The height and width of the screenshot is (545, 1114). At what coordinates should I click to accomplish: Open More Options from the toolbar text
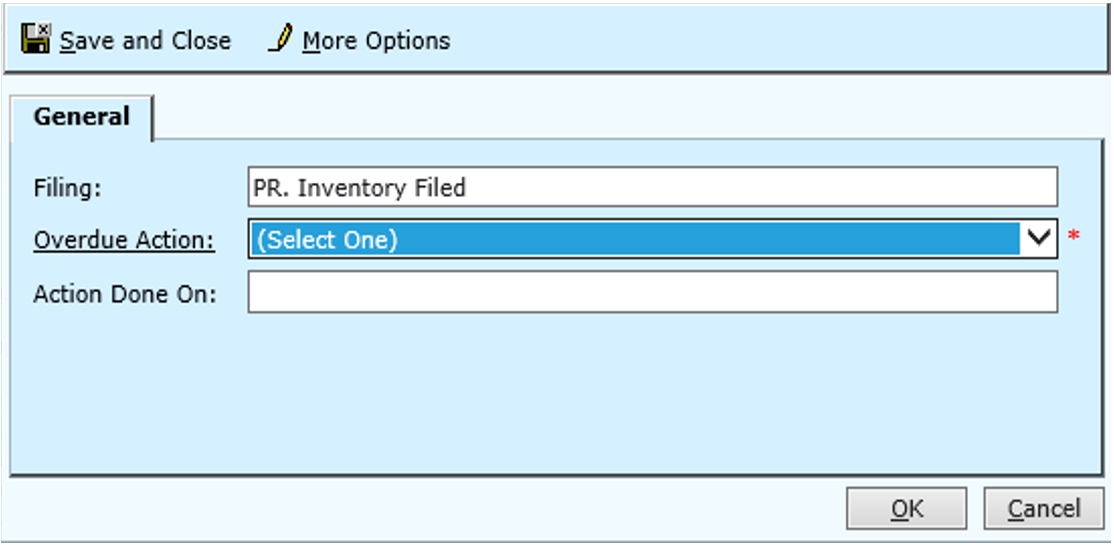tap(376, 41)
